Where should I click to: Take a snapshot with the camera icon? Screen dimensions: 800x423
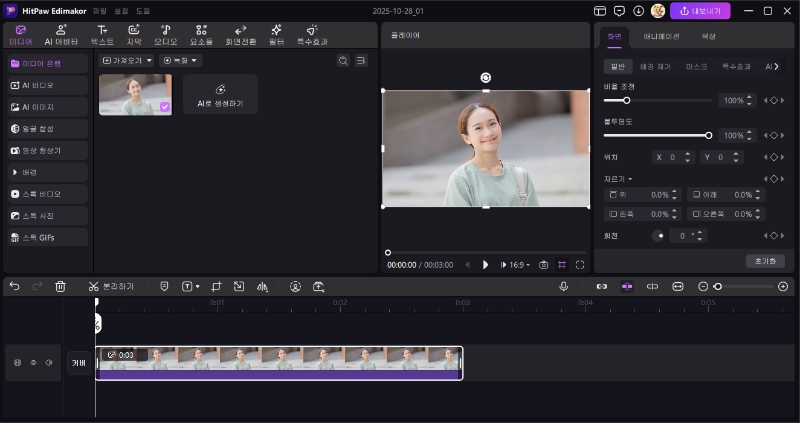[x=544, y=265]
